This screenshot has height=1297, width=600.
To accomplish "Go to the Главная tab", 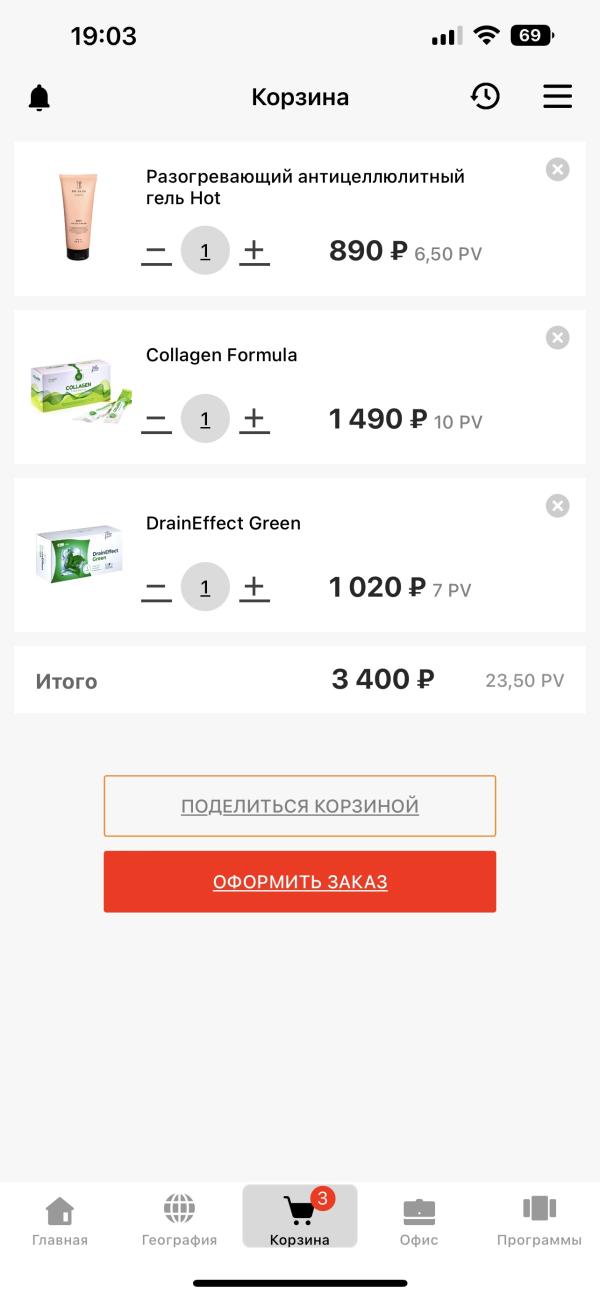I will pyautogui.click(x=60, y=1221).
